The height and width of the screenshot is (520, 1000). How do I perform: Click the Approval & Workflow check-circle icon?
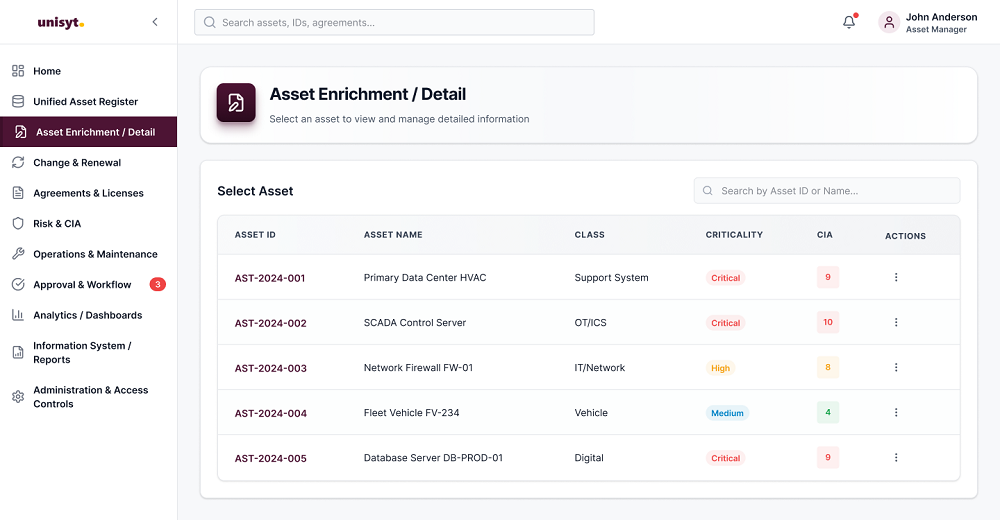18,285
